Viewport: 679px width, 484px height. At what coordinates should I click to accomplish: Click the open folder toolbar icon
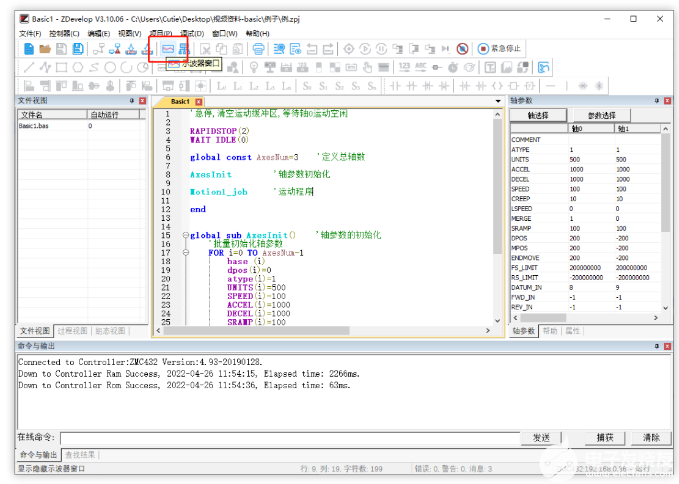[x=45, y=48]
